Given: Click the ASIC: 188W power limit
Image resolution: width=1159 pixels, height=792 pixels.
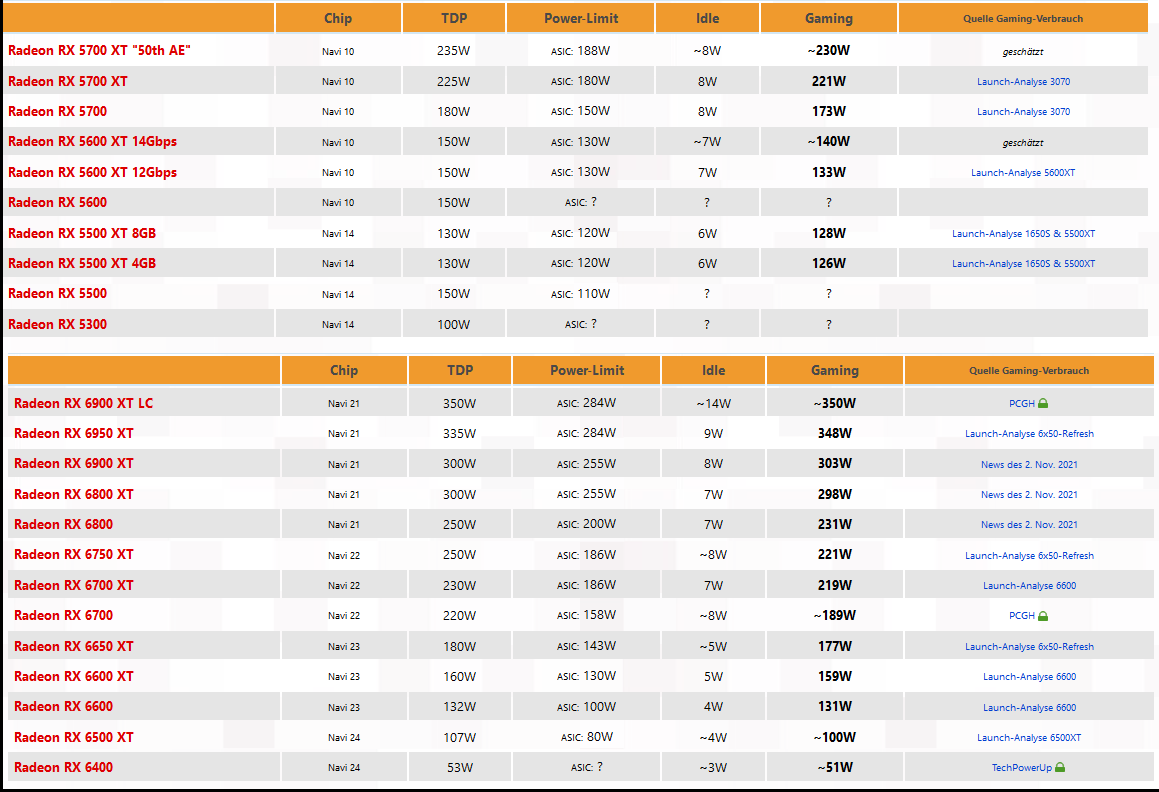Looking at the screenshot, I should [x=580, y=51].
